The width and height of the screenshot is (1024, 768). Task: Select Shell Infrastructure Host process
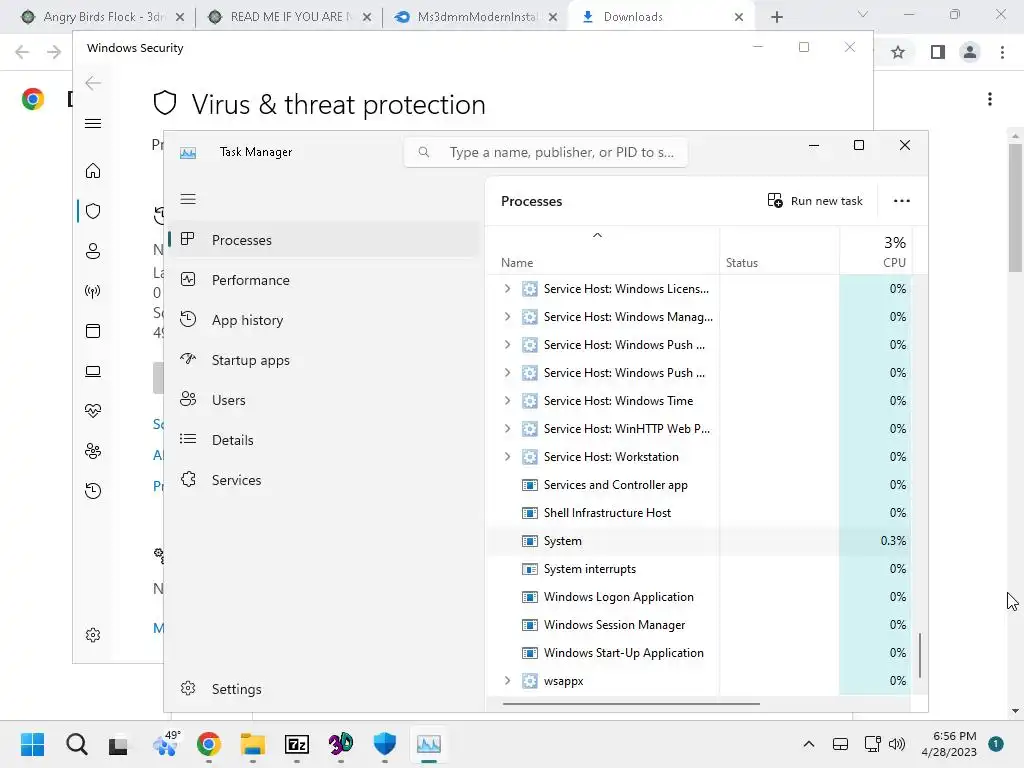click(x=699, y=513)
